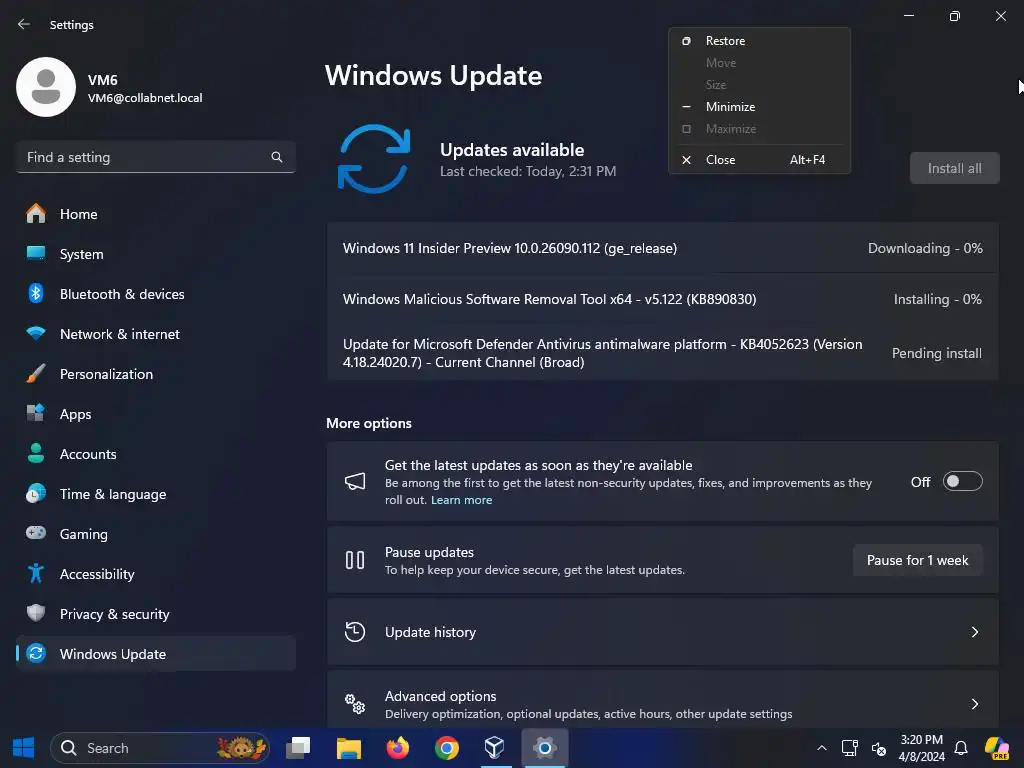Toggle Get the latest updates switch on
This screenshot has width=1024, height=768.
[963, 481]
